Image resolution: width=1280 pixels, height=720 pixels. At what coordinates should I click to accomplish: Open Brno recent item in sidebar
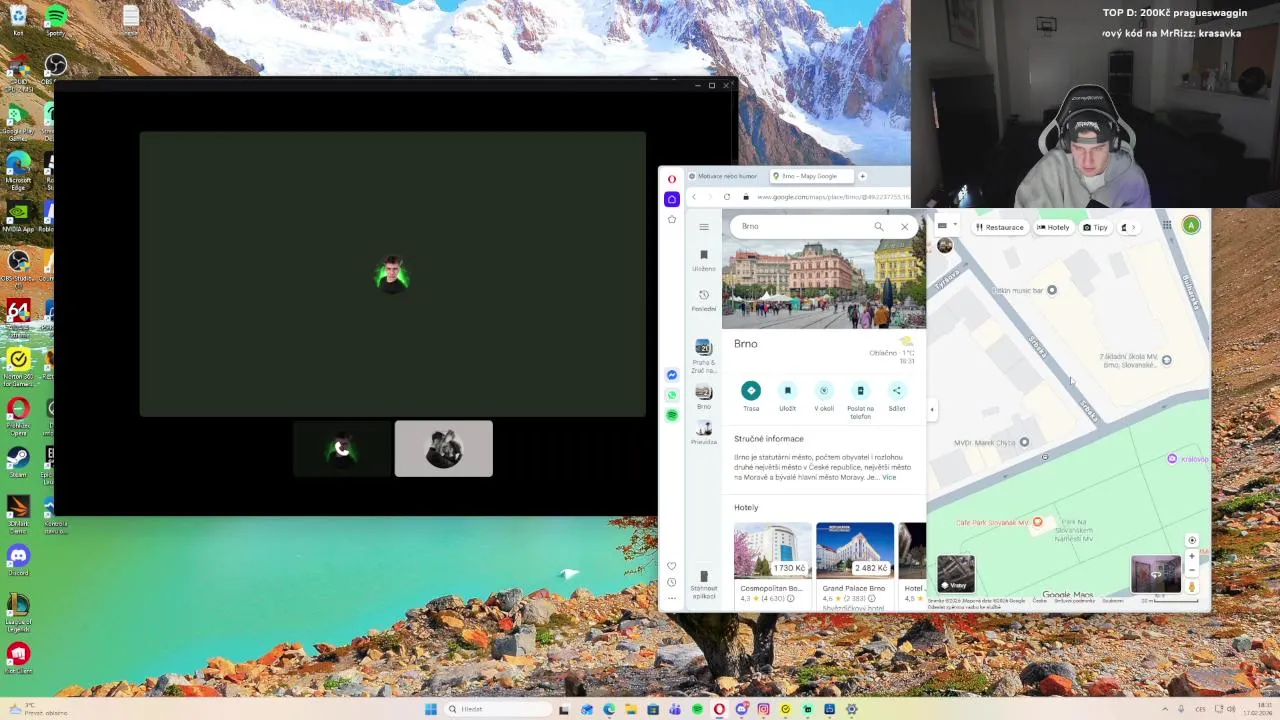tap(704, 397)
